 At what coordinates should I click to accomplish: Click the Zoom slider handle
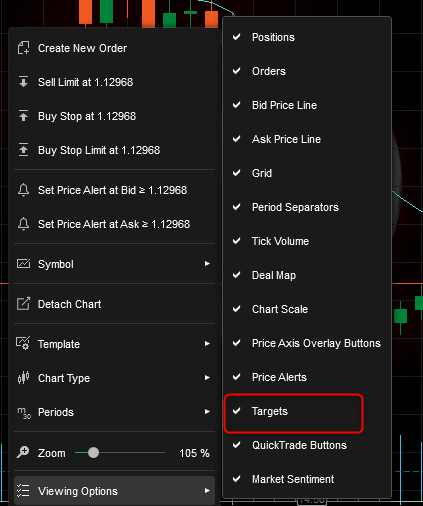point(94,453)
